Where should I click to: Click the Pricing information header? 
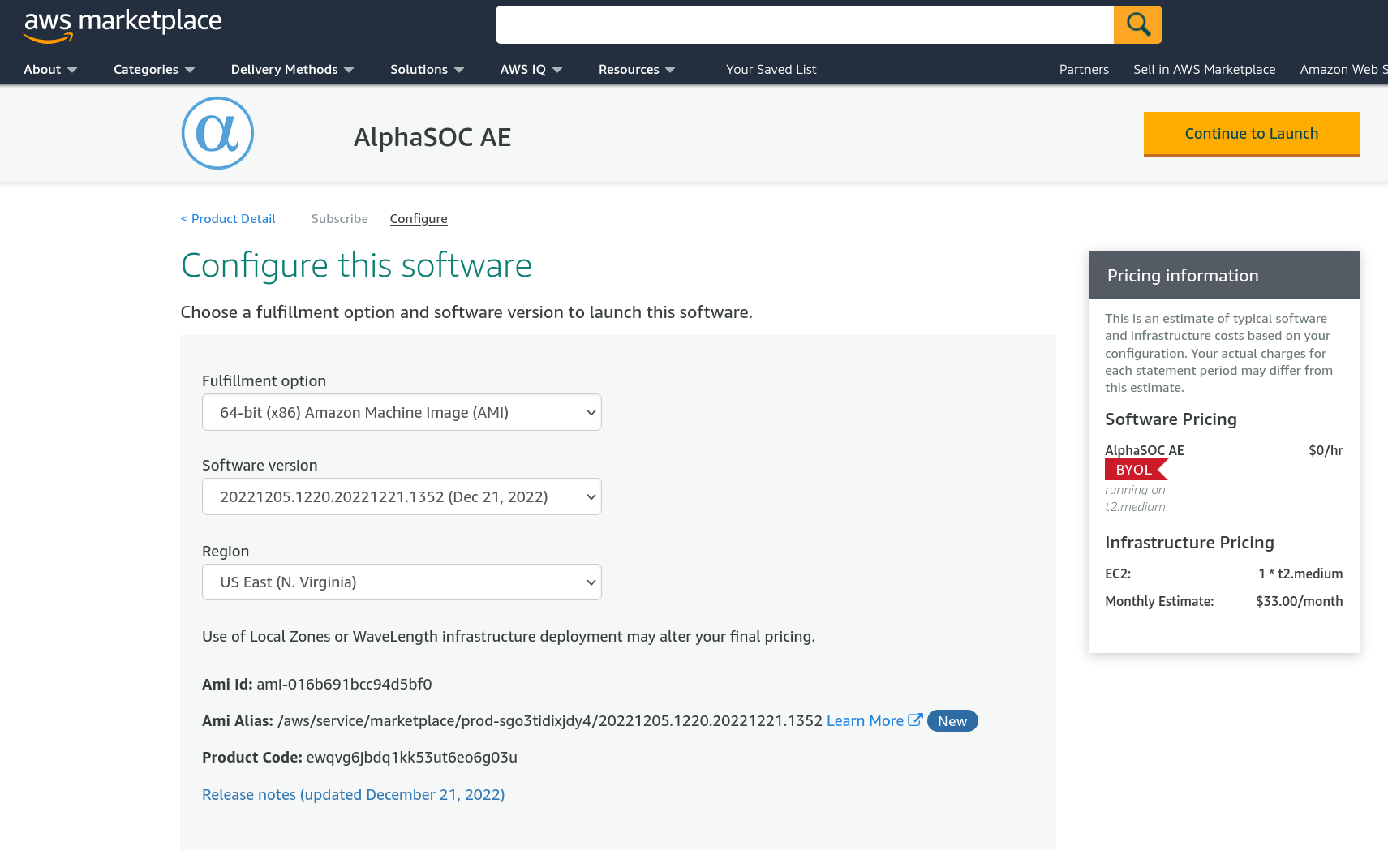tap(1224, 275)
